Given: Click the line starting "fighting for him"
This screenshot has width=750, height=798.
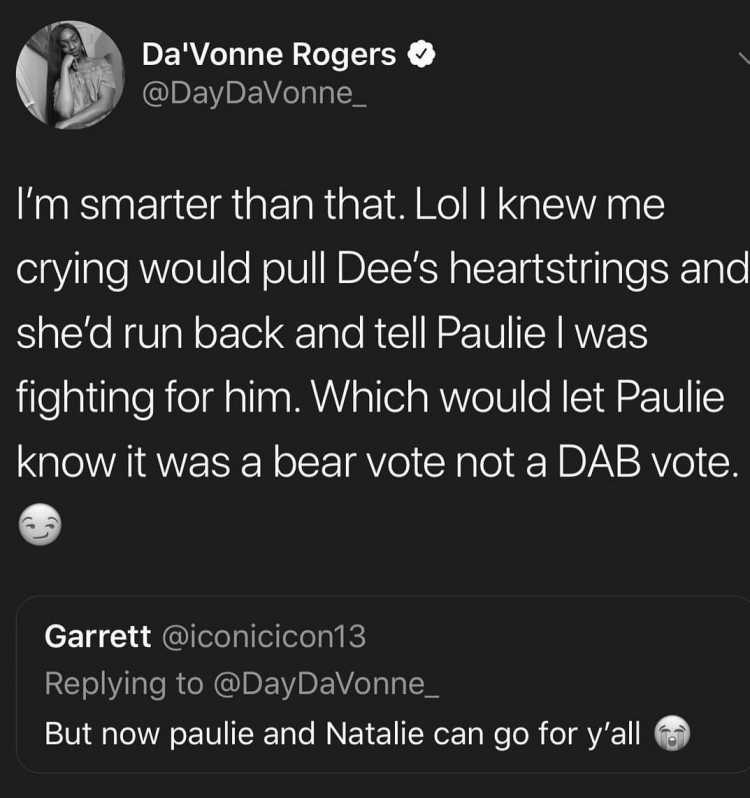Looking at the screenshot, I should tap(370, 397).
